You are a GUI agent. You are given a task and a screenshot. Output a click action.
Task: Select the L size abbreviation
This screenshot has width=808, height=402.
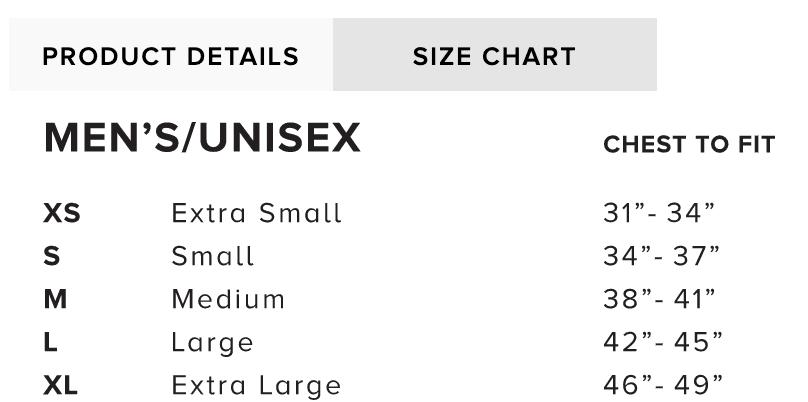[x=51, y=342]
